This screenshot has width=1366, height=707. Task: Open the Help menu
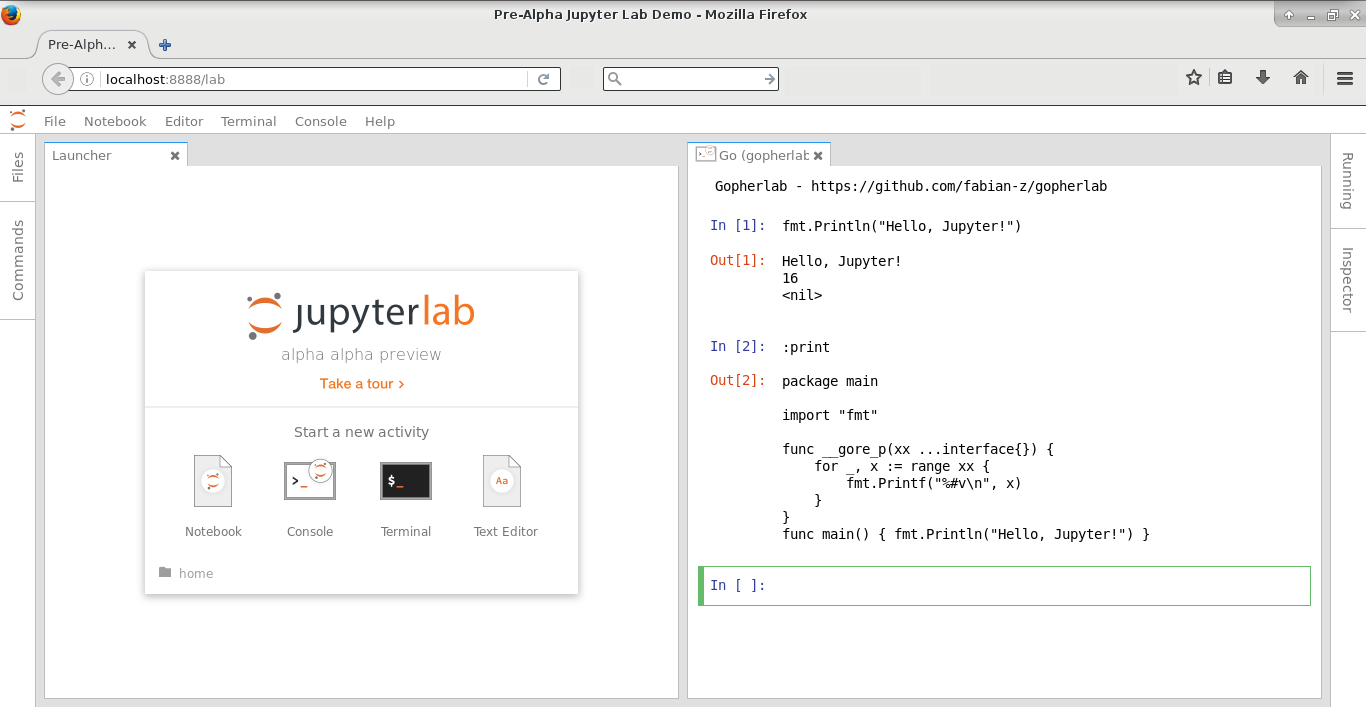coord(380,121)
